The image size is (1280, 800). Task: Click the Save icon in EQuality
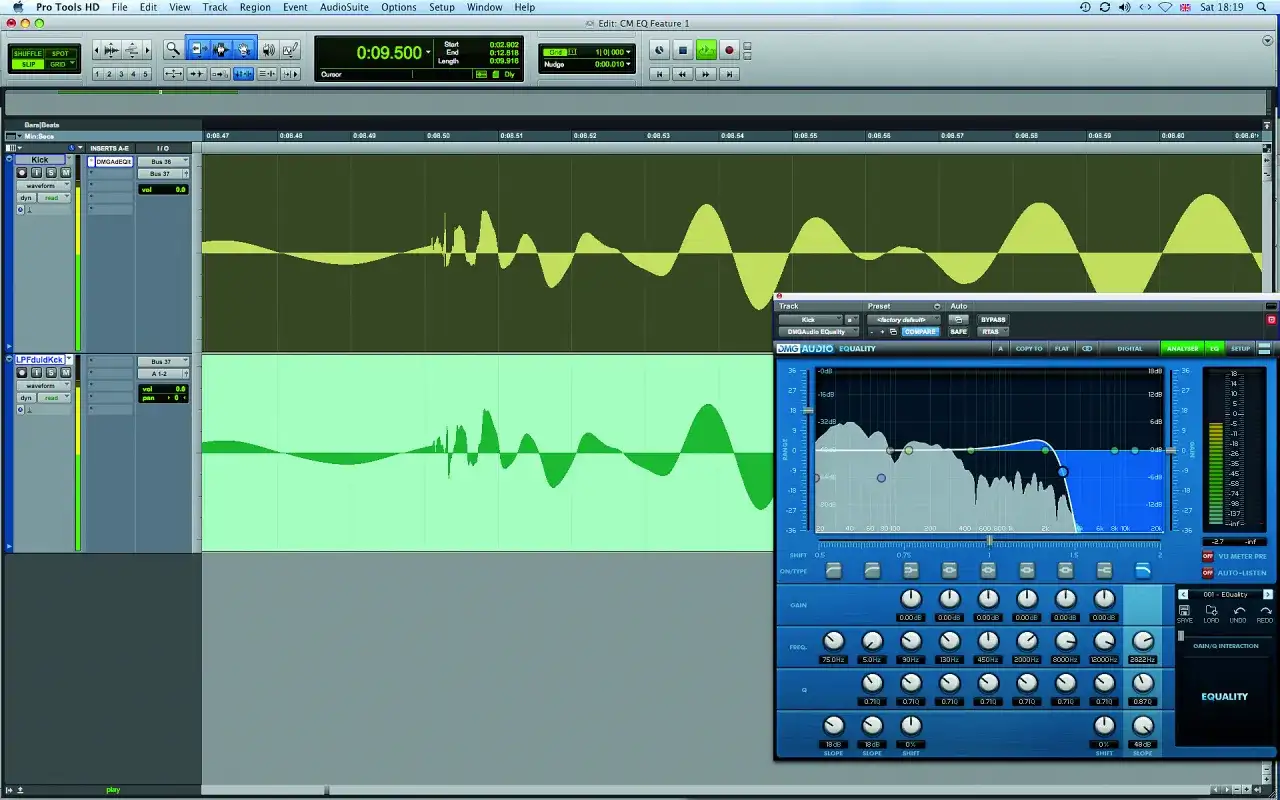point(1185,612)
